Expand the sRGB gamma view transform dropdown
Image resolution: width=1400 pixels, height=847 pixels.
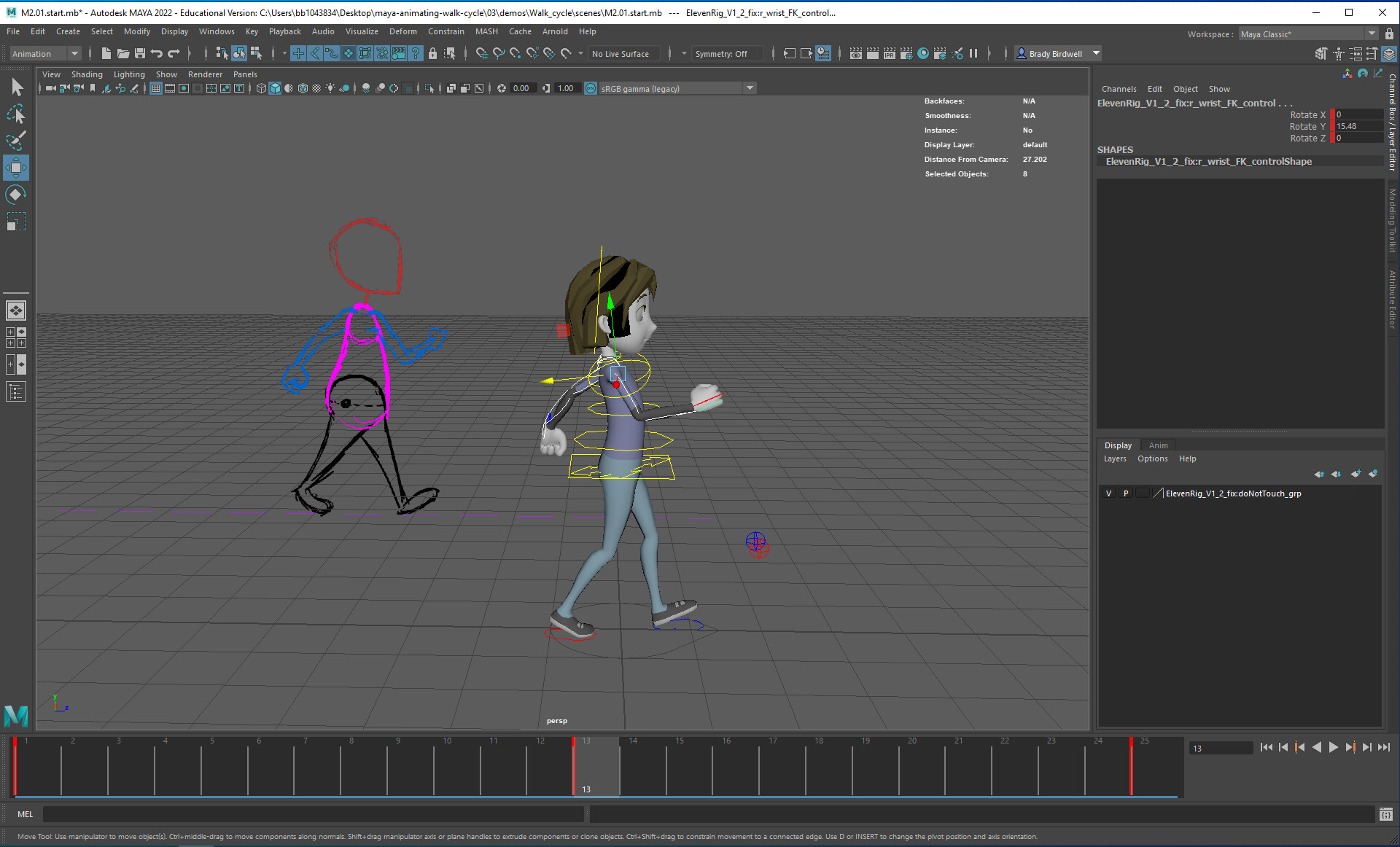tap(750, 88)
